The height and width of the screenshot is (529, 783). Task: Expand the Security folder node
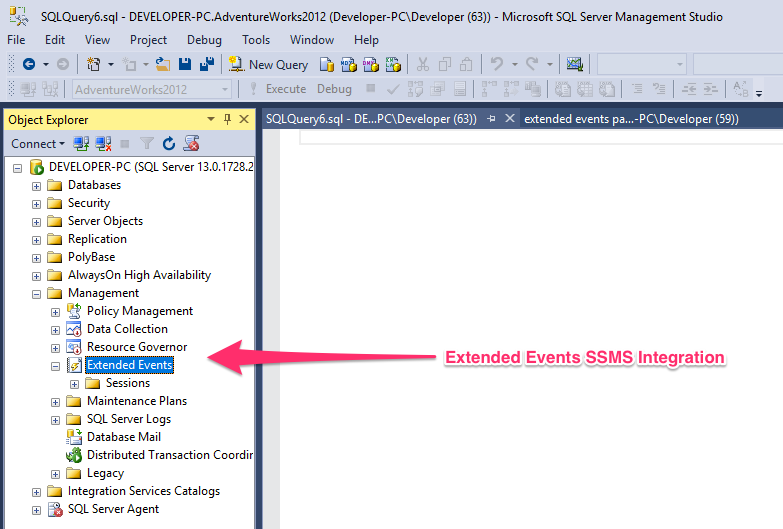coord(36,204)
